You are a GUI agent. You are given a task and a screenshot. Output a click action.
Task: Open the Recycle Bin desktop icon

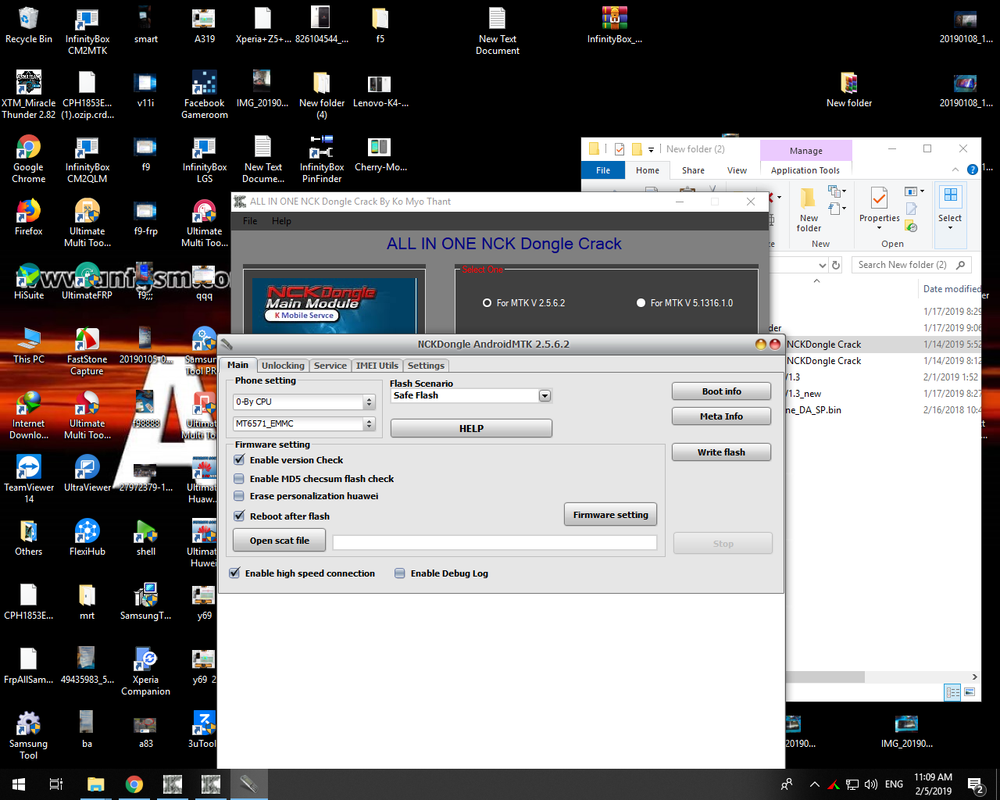pos(29,26)
